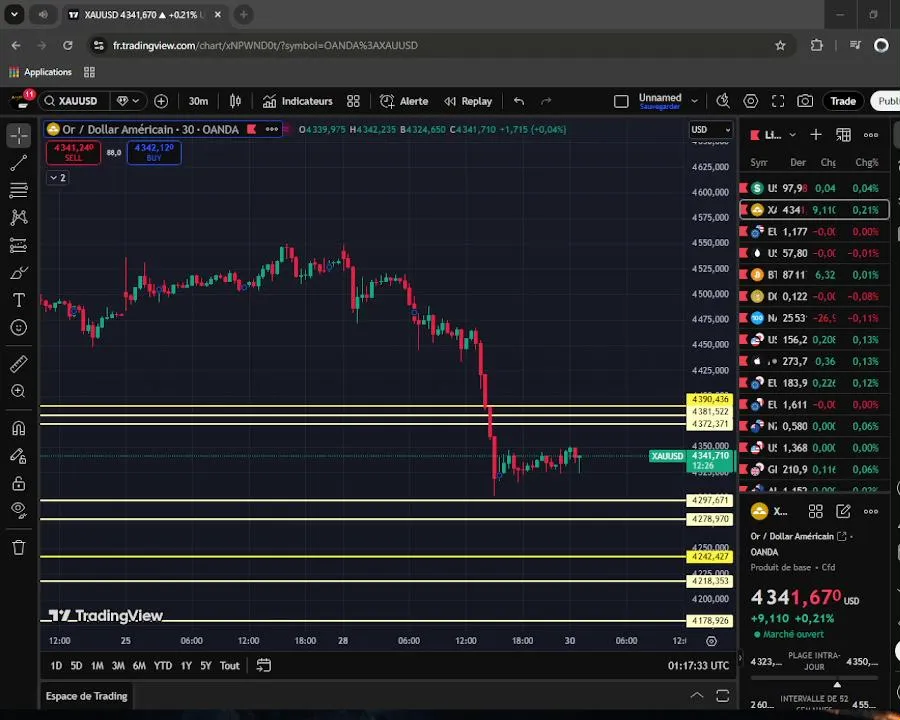Undo the last chart action

[x=519, y=101]
